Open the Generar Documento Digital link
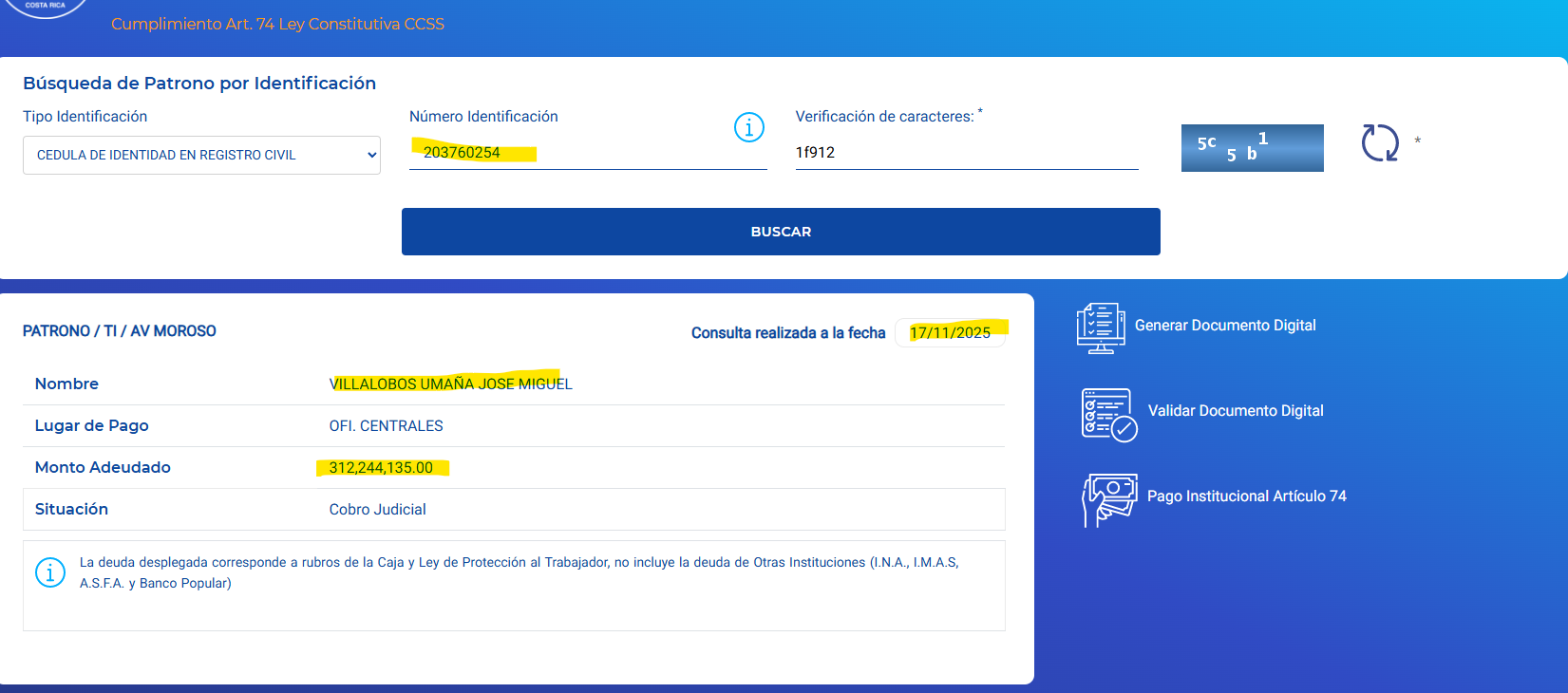This screenshot has height=693, width=1568. pos(1225,326)
